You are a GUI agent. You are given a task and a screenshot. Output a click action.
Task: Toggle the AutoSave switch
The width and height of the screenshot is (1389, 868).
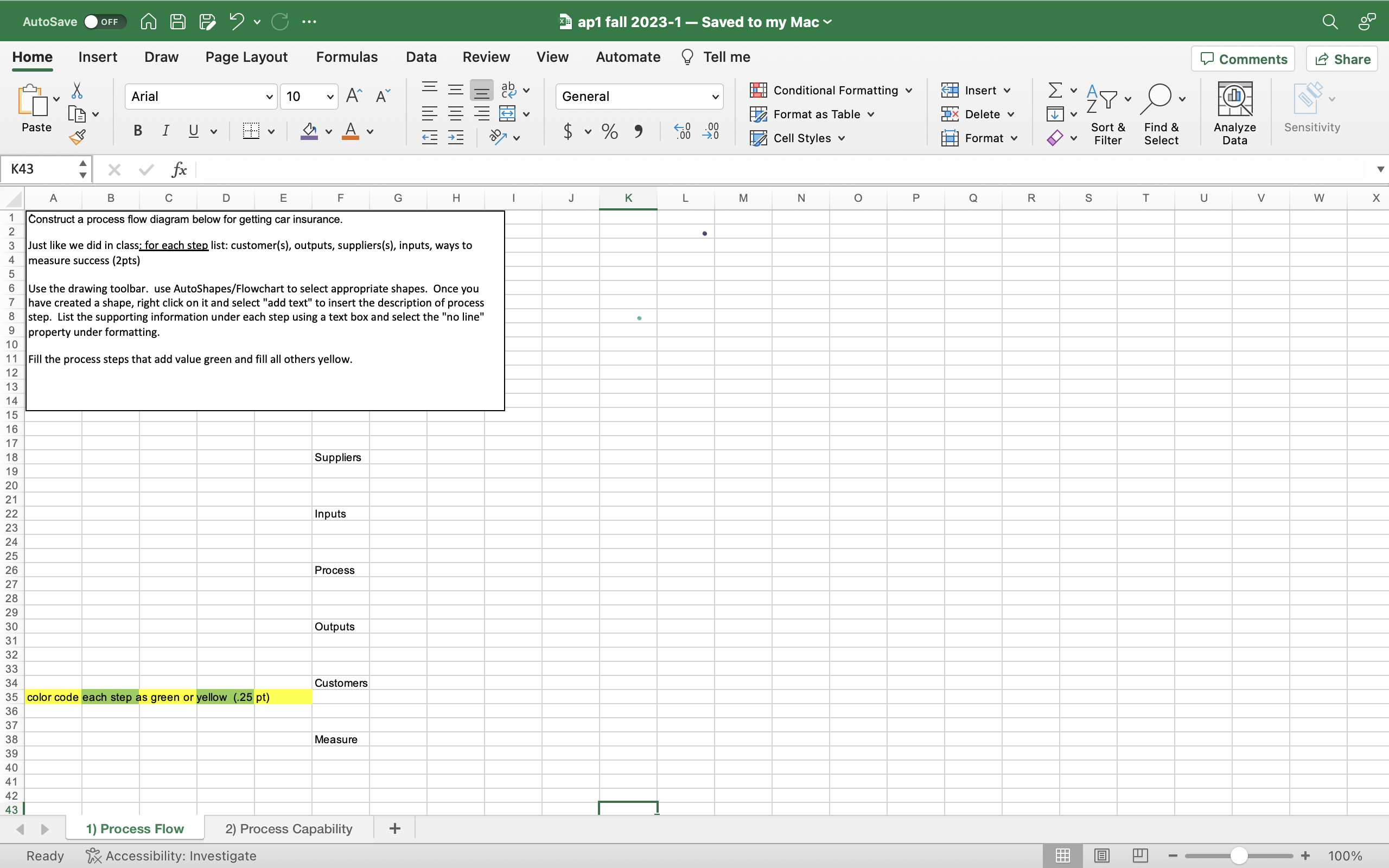click(105, 22)
